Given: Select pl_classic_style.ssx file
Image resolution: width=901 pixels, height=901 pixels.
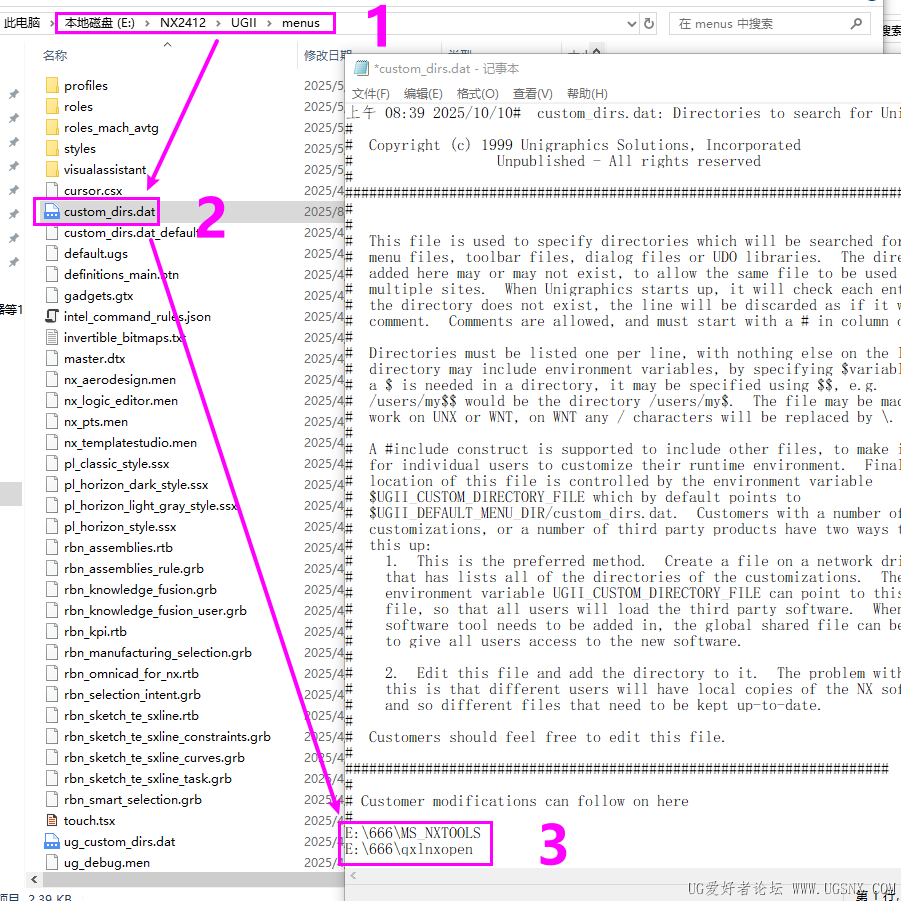Looking at the screenshot, I should (x=117, y=464).
